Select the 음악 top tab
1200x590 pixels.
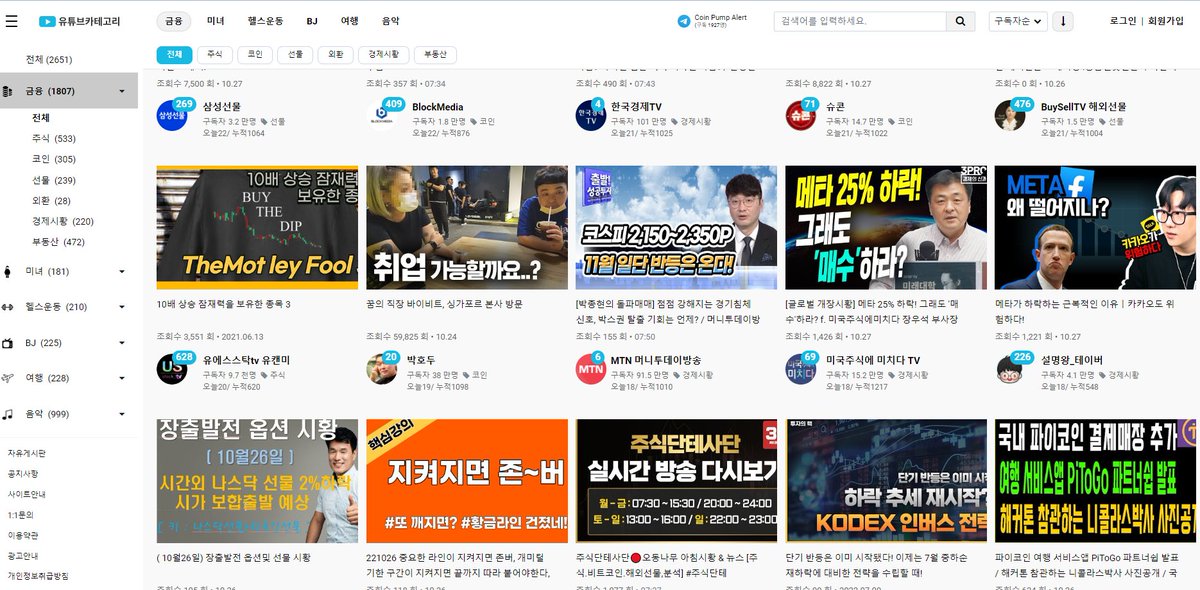coord(390,21)
